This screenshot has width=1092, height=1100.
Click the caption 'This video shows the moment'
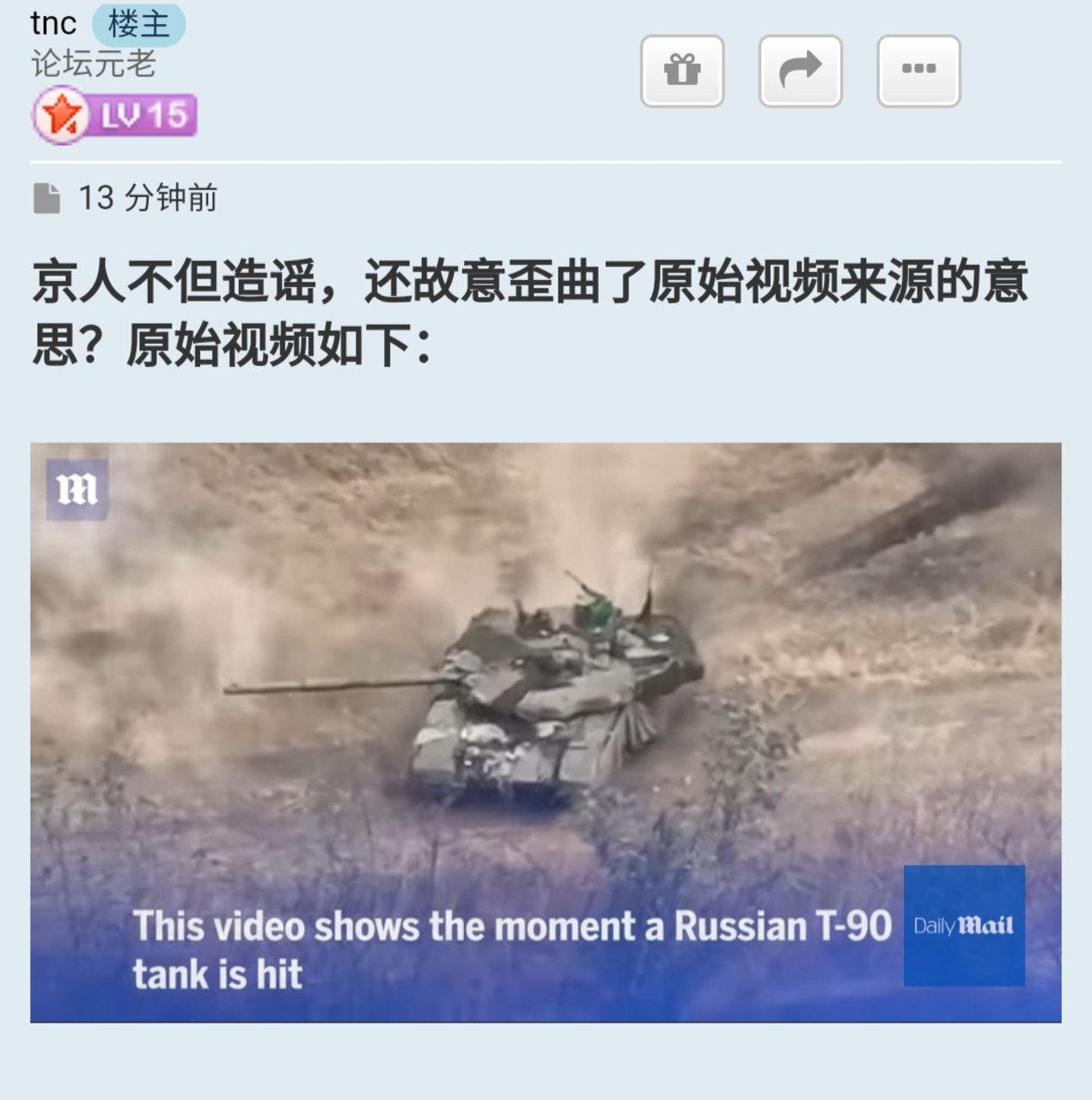[x=383, y=926]
